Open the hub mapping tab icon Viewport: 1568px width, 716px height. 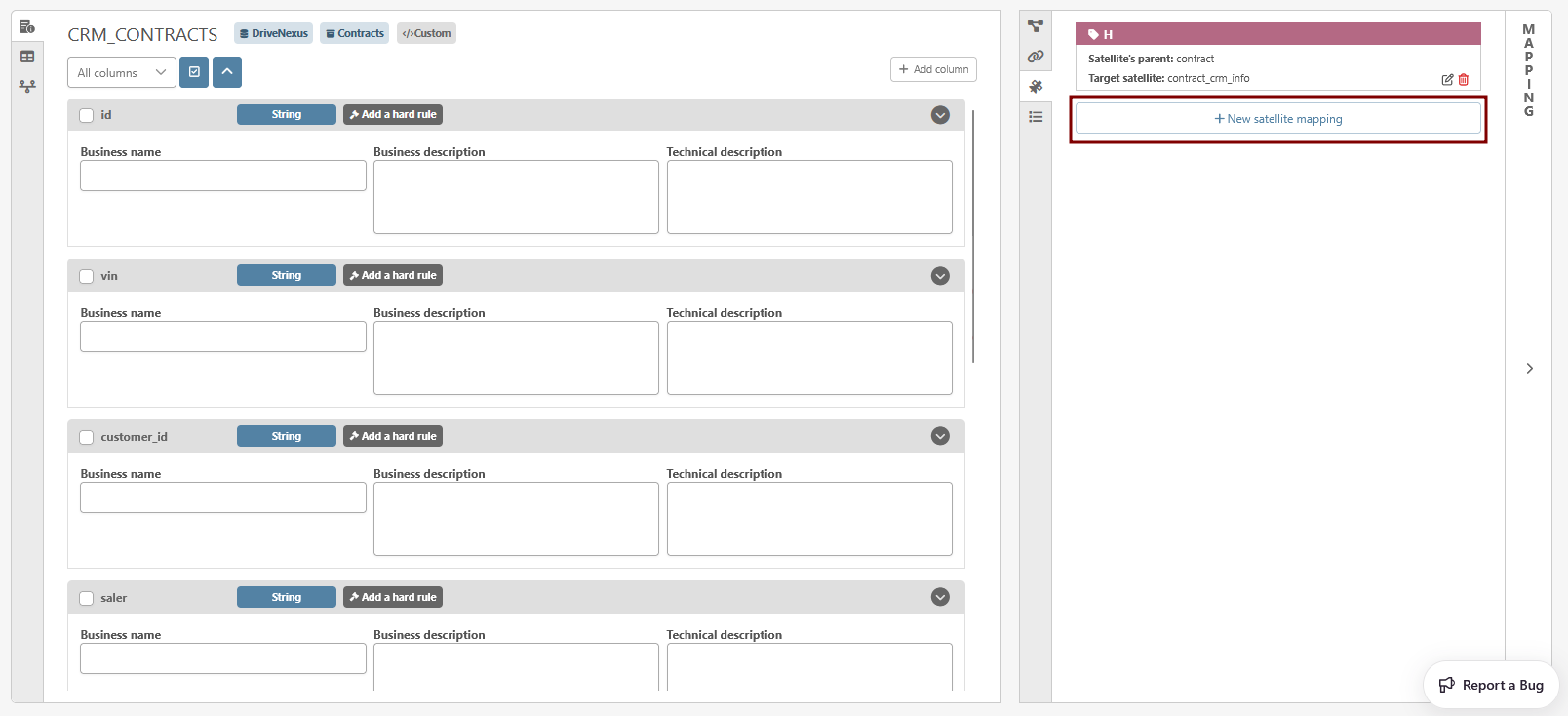pos(1036,26)
